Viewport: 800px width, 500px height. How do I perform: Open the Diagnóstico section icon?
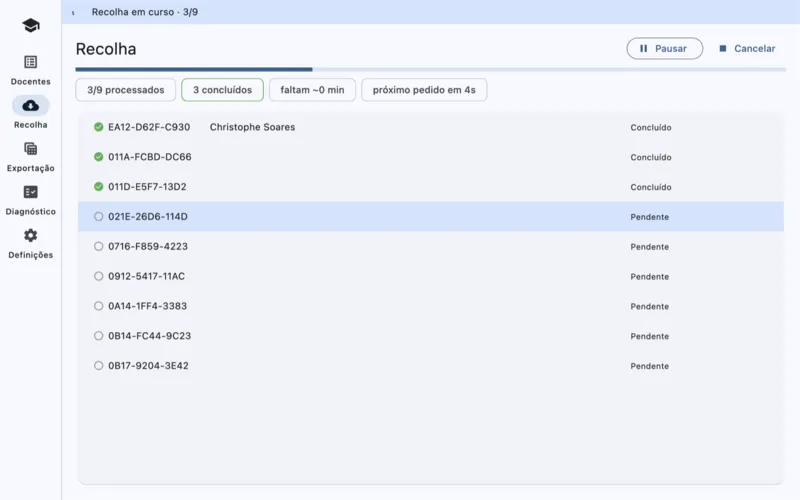[31, 192]
